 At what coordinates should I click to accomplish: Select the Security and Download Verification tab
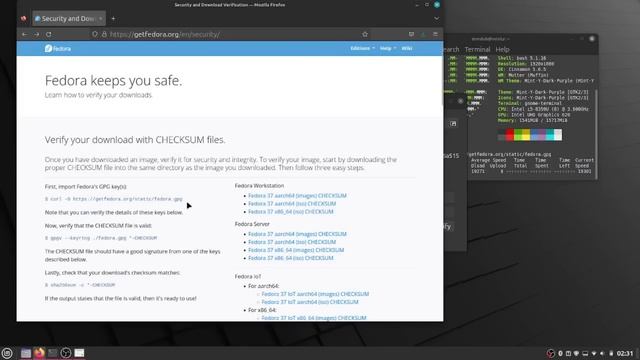[x=69, y=18]
